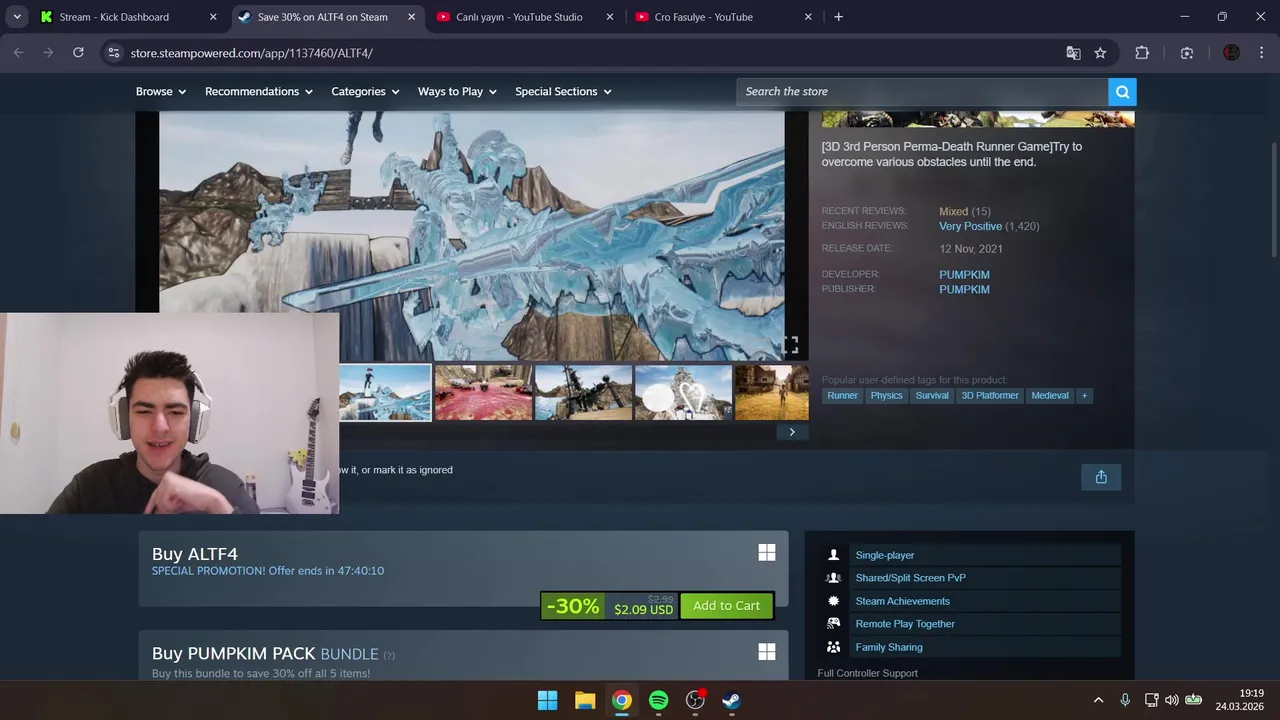Open the taskbar clock showing 19:19

[1239, 700]
